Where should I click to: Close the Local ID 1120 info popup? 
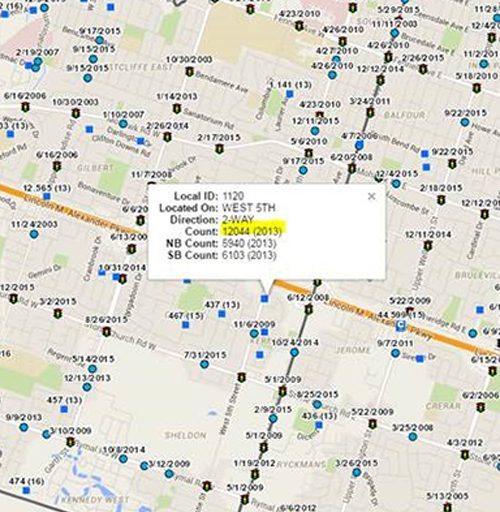pyautogui.click(x=372, y=196)
